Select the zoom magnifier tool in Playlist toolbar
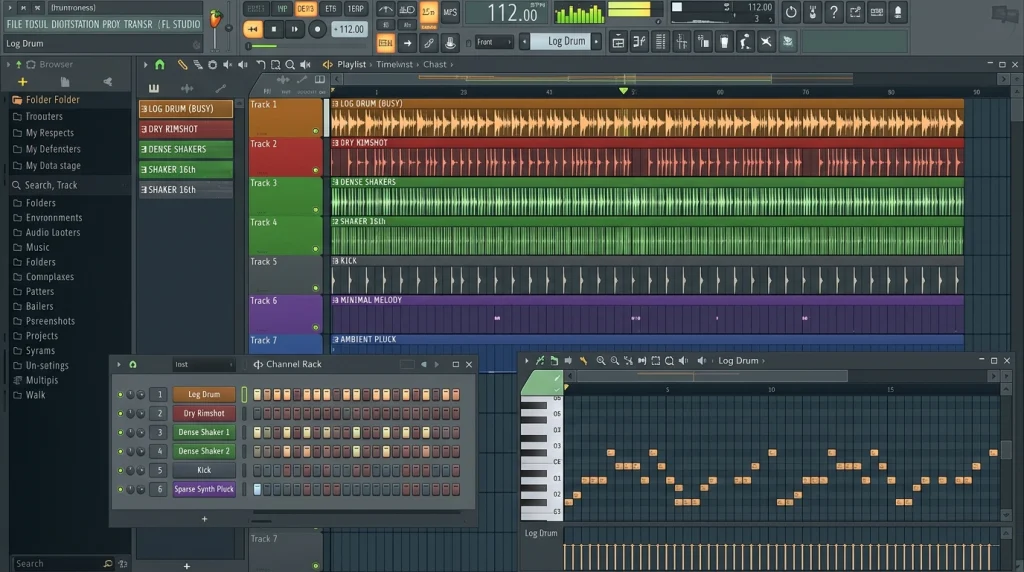The height and width of the screenshot is (572, 1024). point(290,65)
